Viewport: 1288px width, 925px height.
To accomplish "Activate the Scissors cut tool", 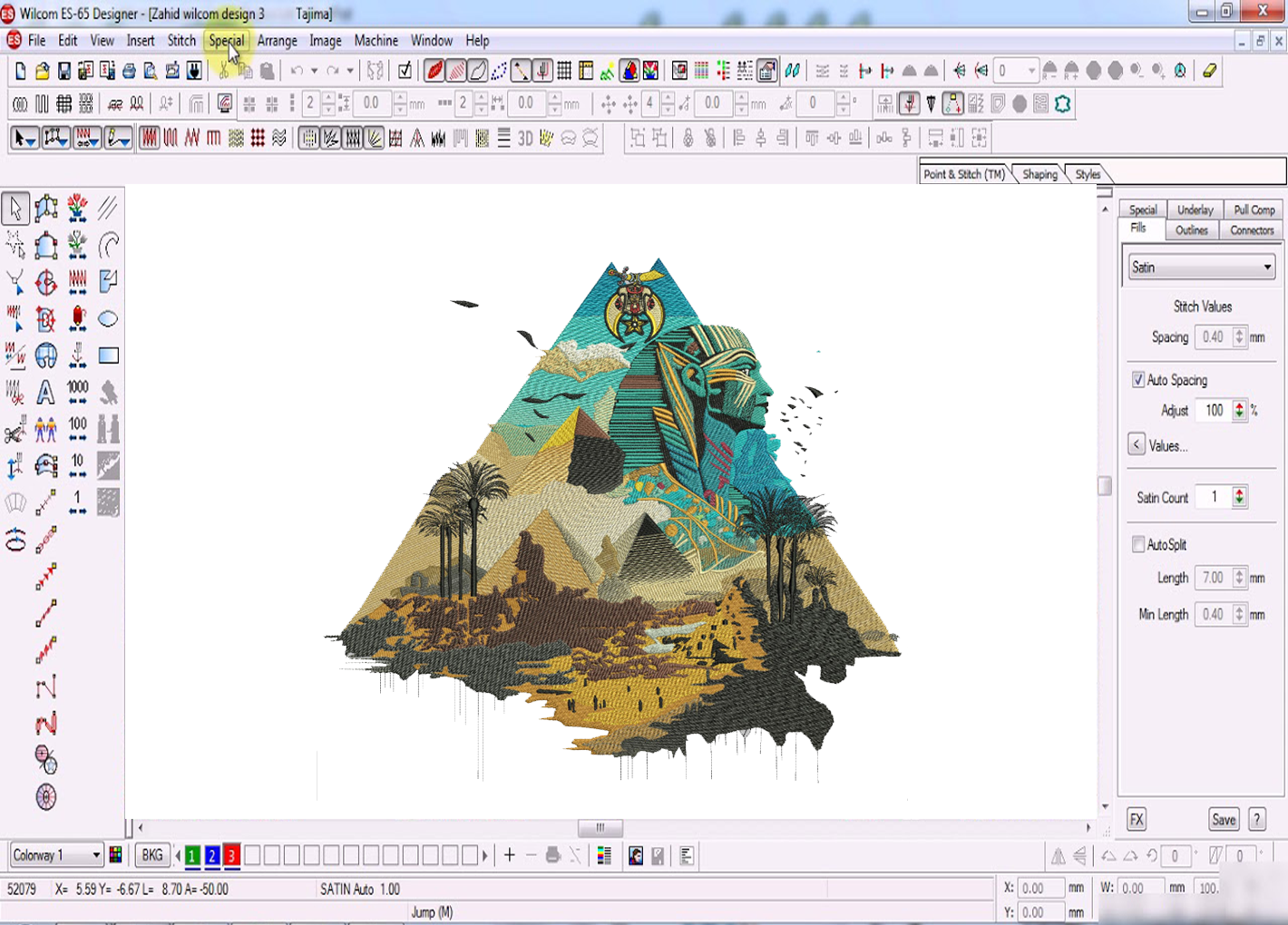I will [15, 430].
